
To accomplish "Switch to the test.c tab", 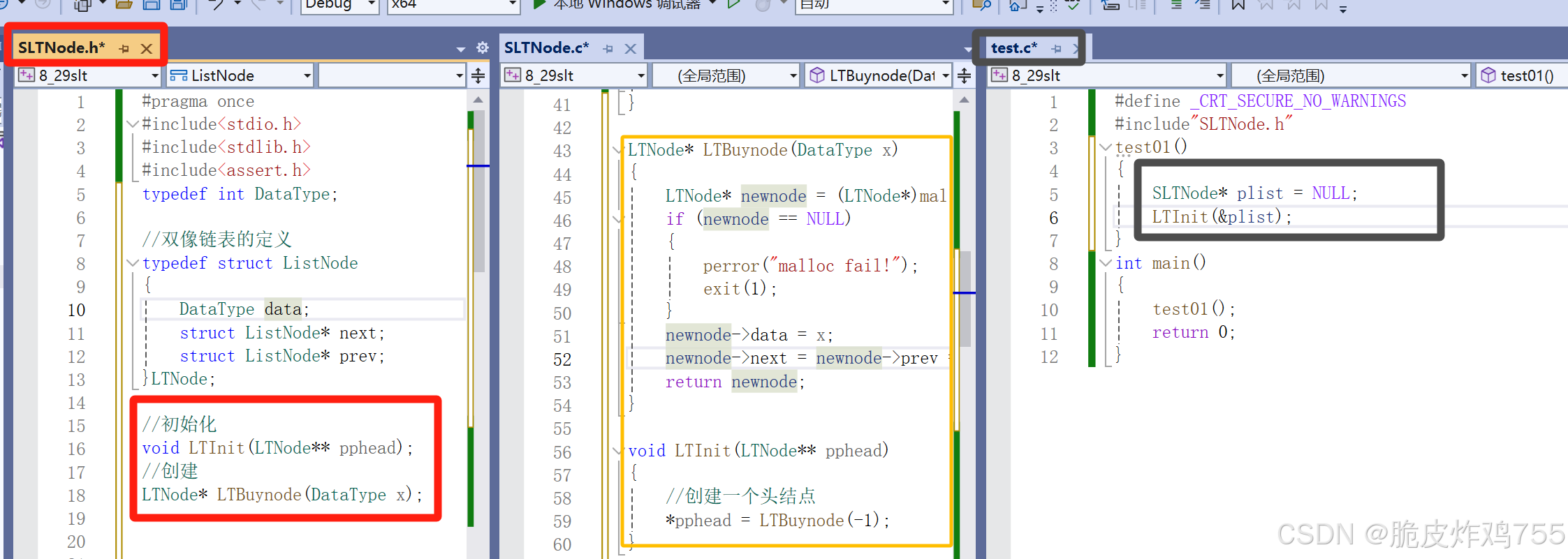I will pos(1014,47).
